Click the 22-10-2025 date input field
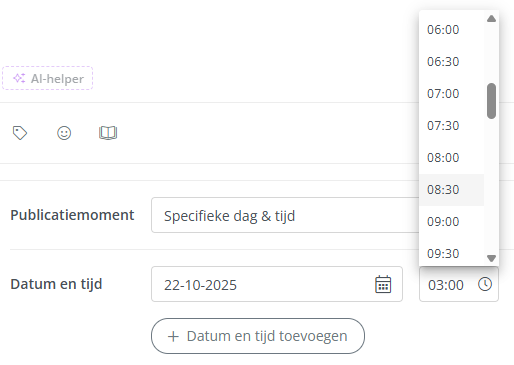The image size is (514, 365). [277, 284]
